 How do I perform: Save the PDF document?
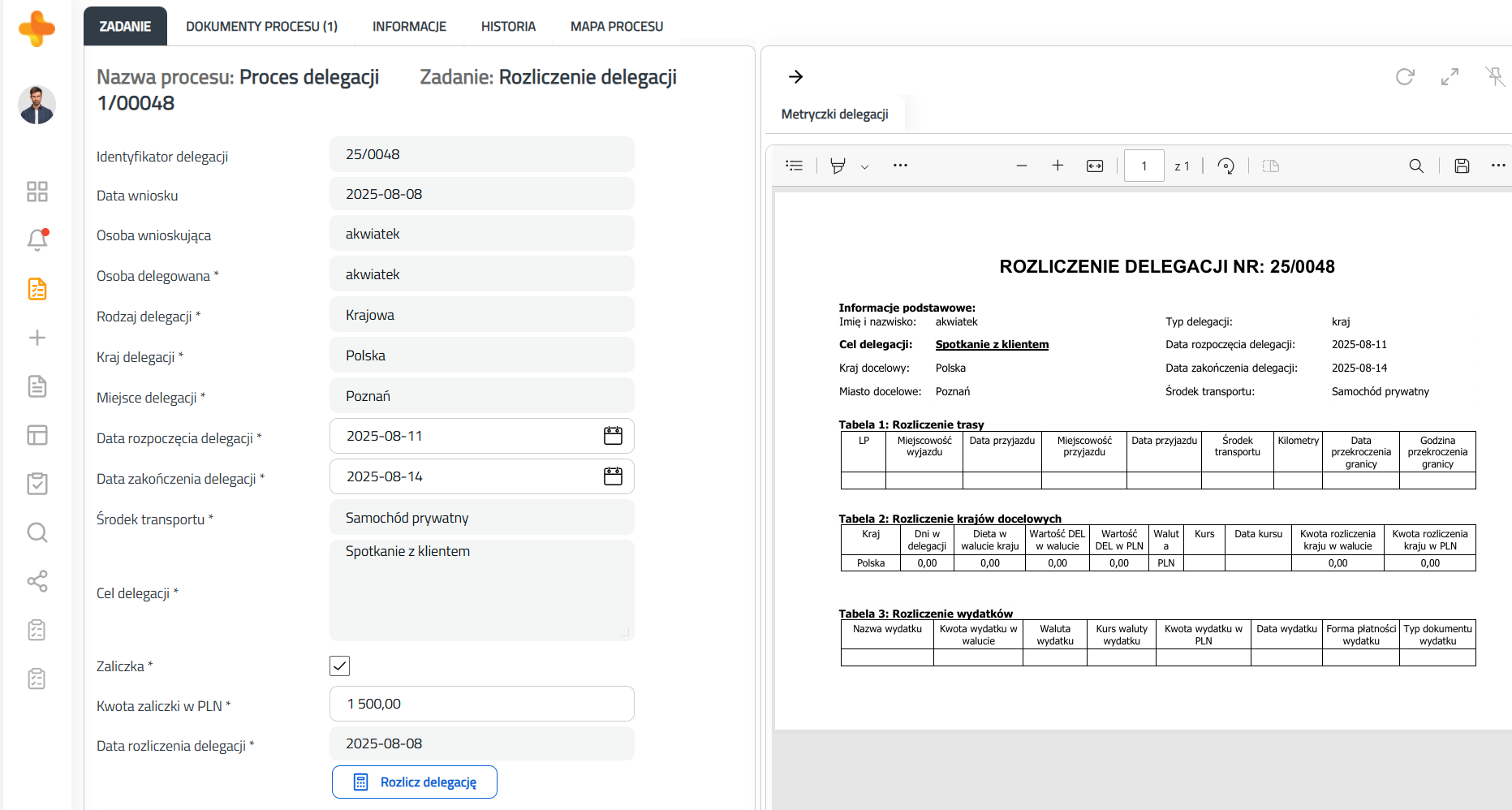click(x=1462, y=166)
